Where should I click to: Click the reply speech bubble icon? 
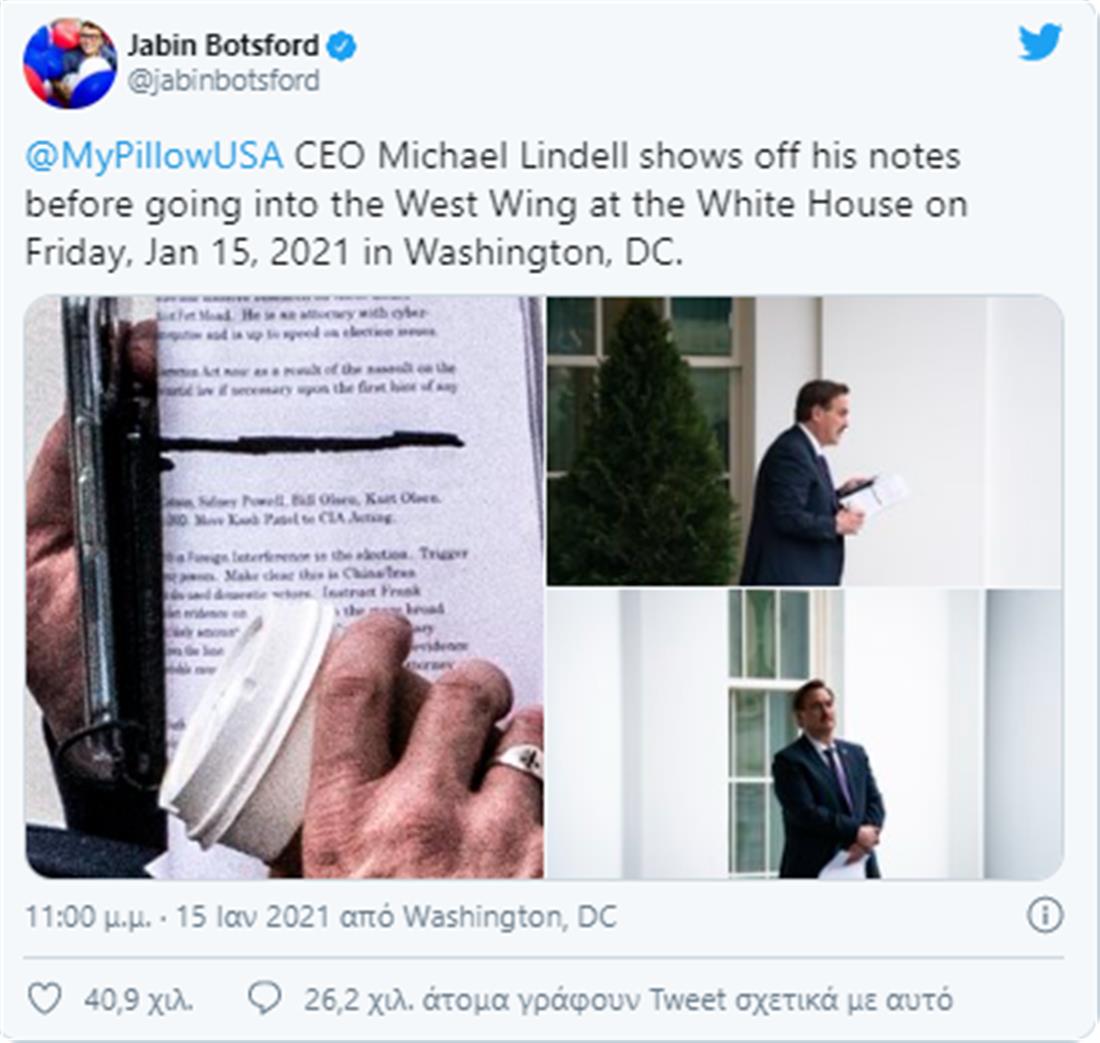(x=265, y=999)
